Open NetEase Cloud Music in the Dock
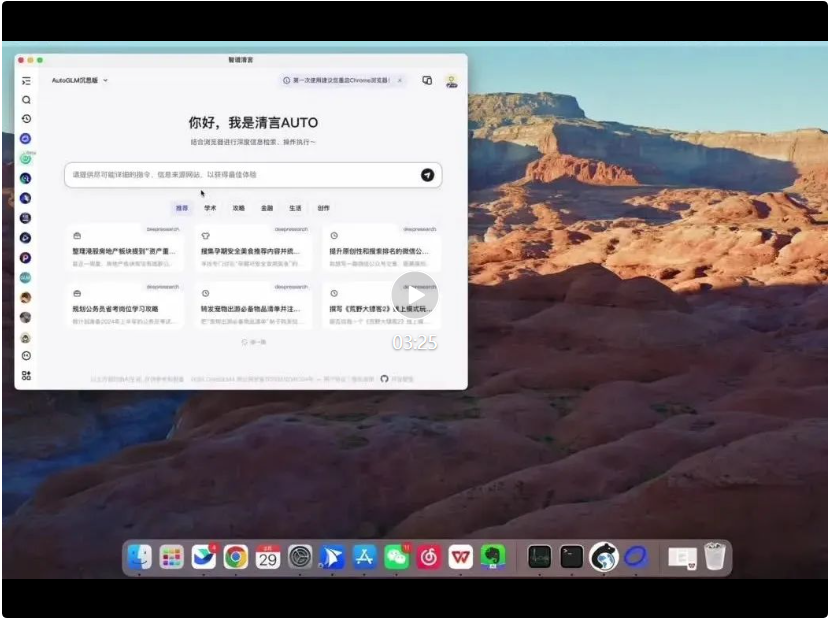 (x=429, y=557)
